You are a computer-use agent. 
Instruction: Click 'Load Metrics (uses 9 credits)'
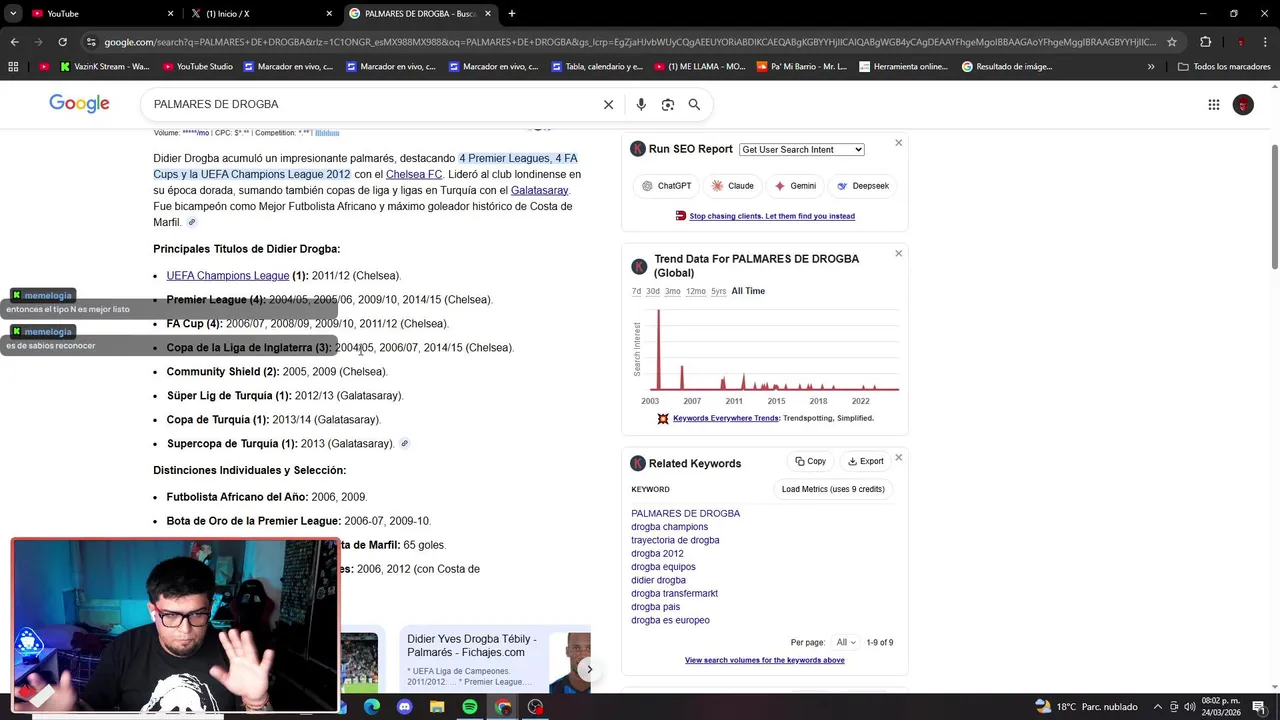[x=833, y=489]
